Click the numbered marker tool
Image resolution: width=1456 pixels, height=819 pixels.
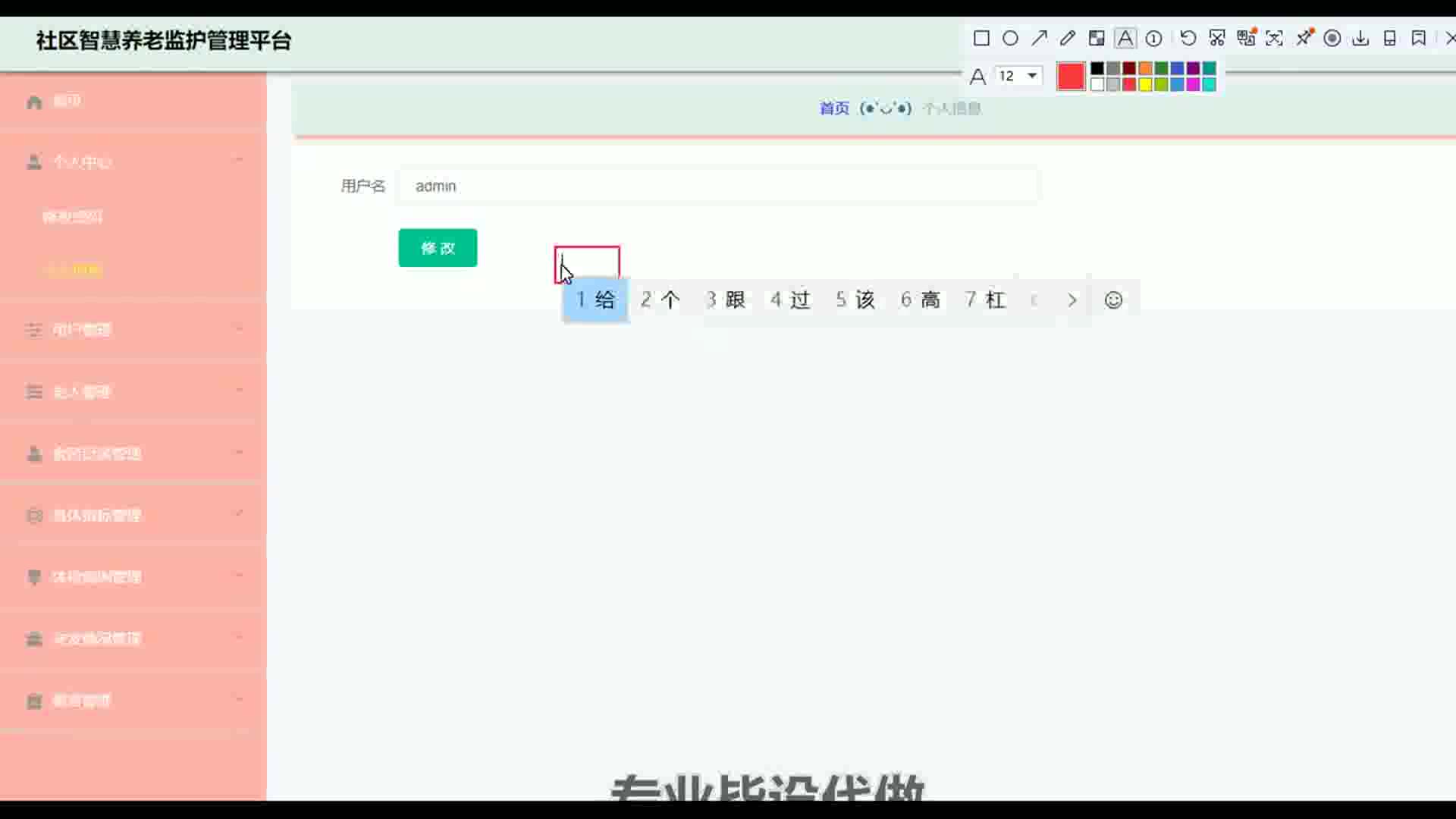click(1154, 39)
